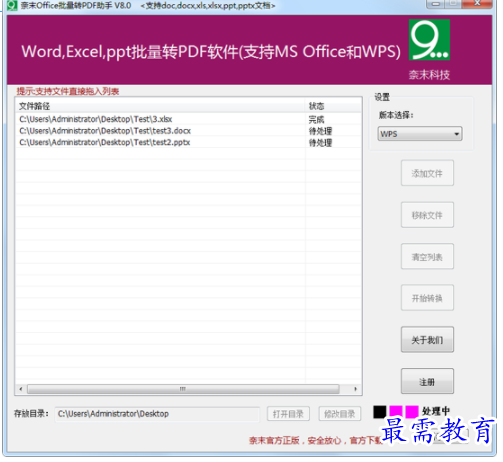Click the black progress indicator square
Viewport: 503px width, 462px height.
click(380, 412)
